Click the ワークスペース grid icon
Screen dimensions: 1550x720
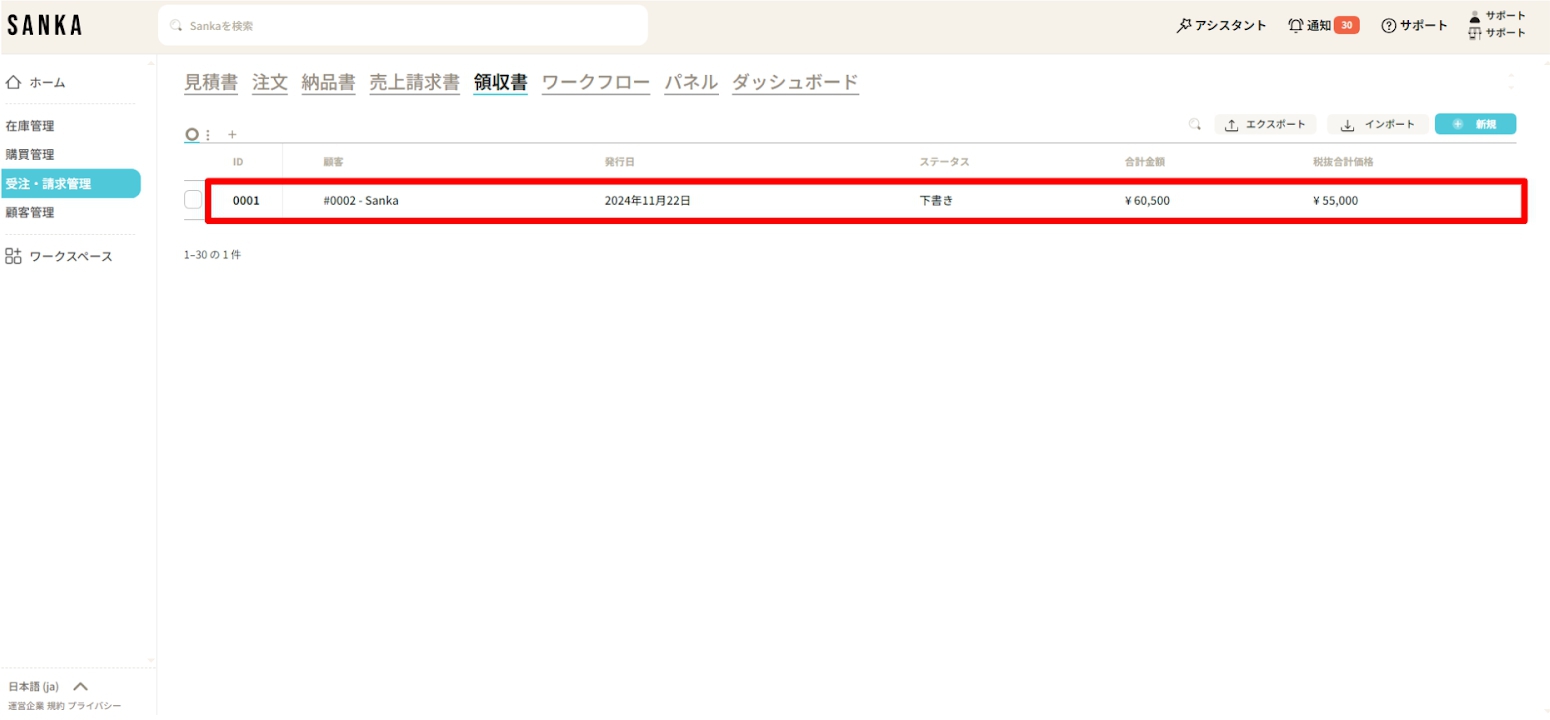(x=13, y=256)
